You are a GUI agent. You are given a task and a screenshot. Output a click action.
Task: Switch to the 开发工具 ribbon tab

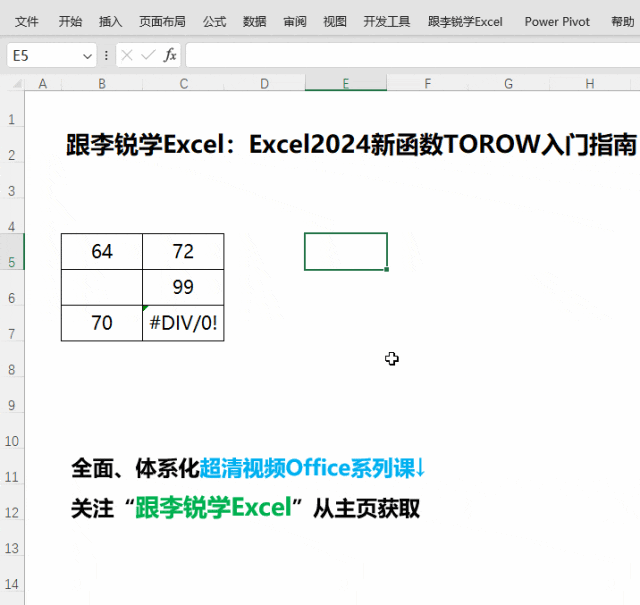pos(387,22)
